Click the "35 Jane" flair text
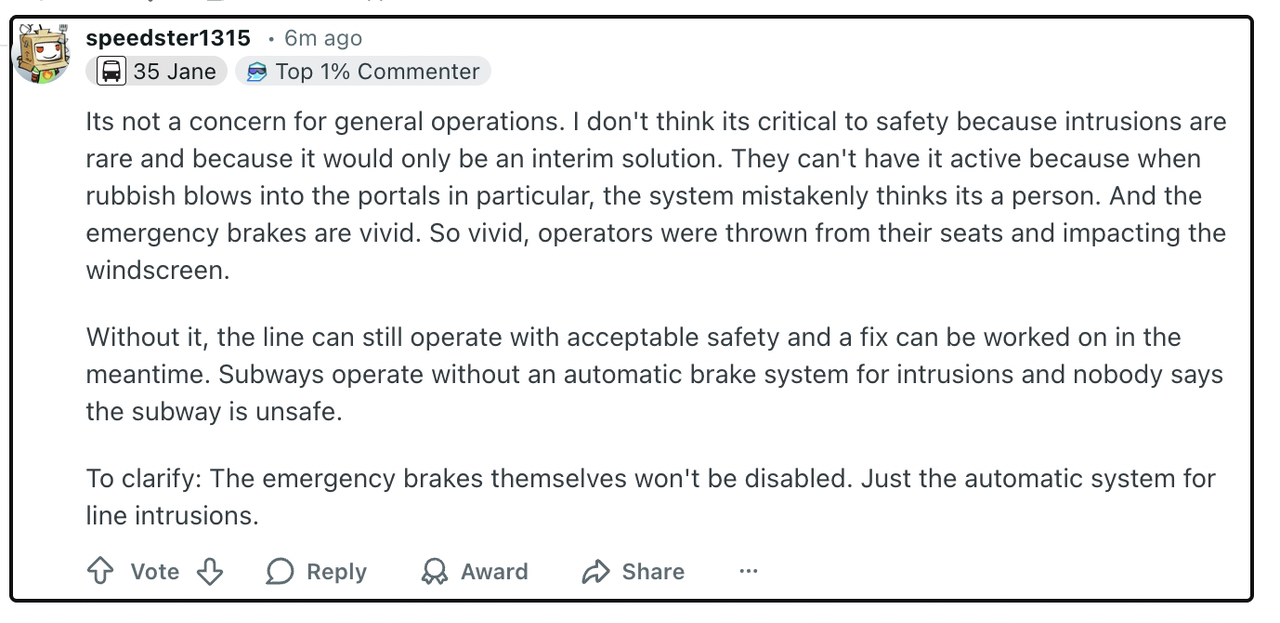 coord(174,72)
